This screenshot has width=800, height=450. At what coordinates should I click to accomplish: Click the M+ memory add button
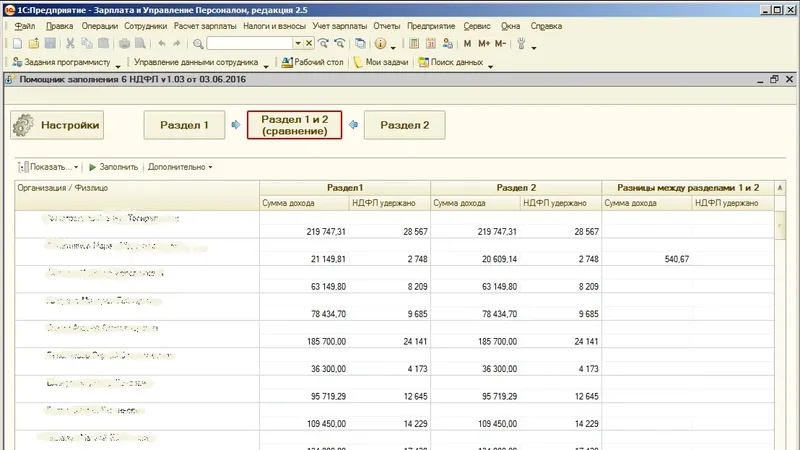pyautogui.click(x=484, y=44)
